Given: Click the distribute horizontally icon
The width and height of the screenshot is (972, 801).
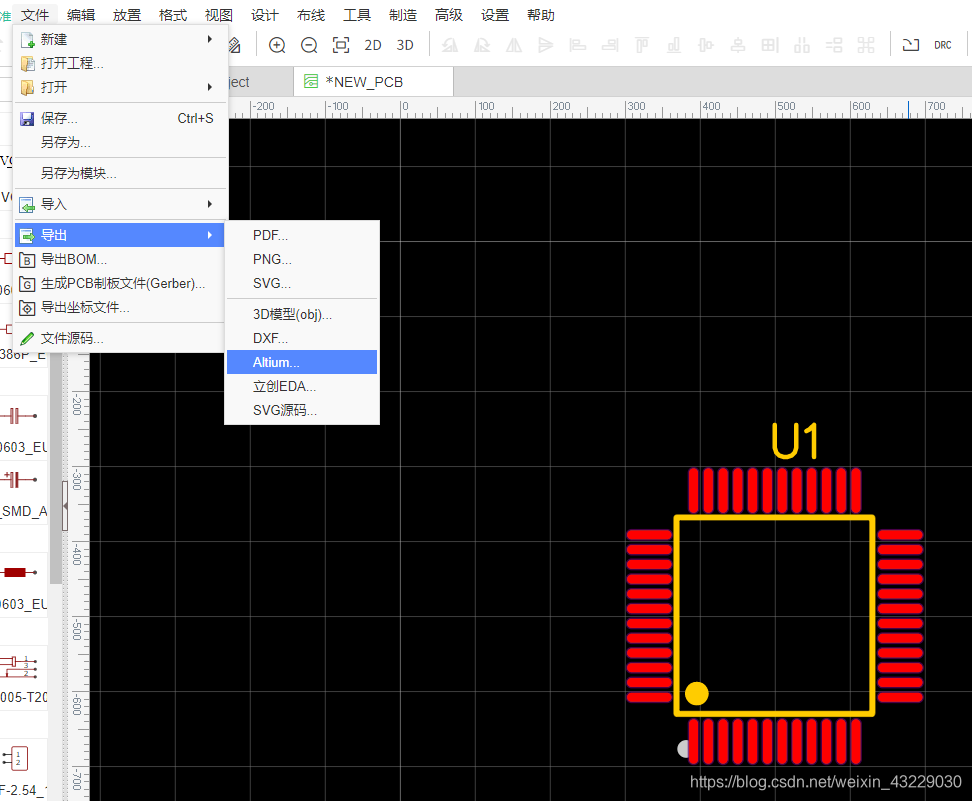Looking at the screenshot, I should pos(802,45).
